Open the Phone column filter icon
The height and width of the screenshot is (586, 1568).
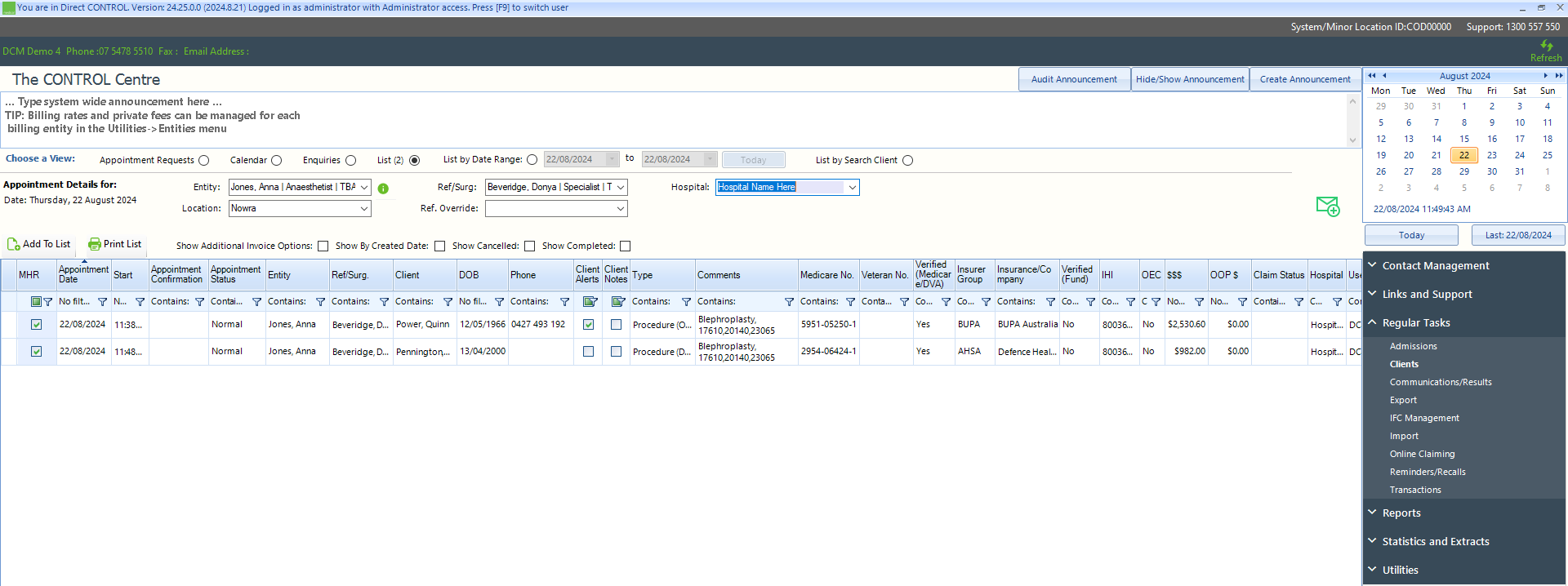tap(564, 302)
